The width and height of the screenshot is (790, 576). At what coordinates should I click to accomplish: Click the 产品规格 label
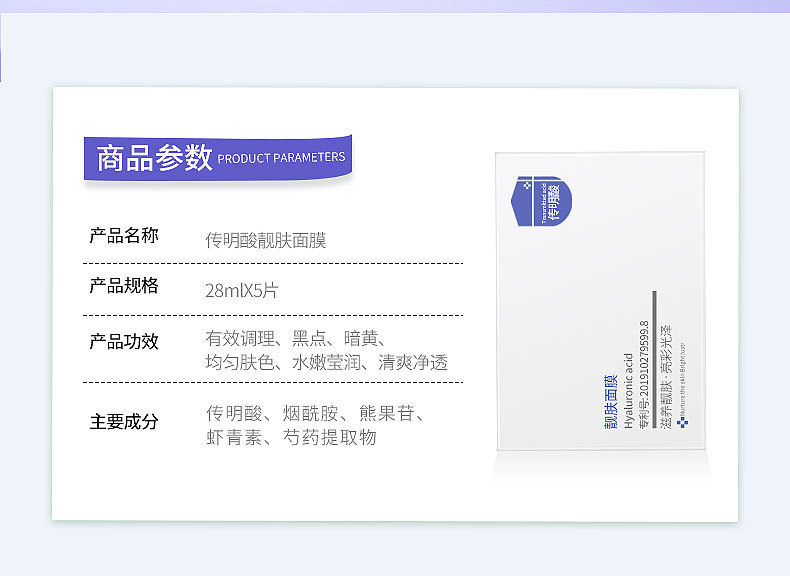pyautogui.click(x=124, y=286)
